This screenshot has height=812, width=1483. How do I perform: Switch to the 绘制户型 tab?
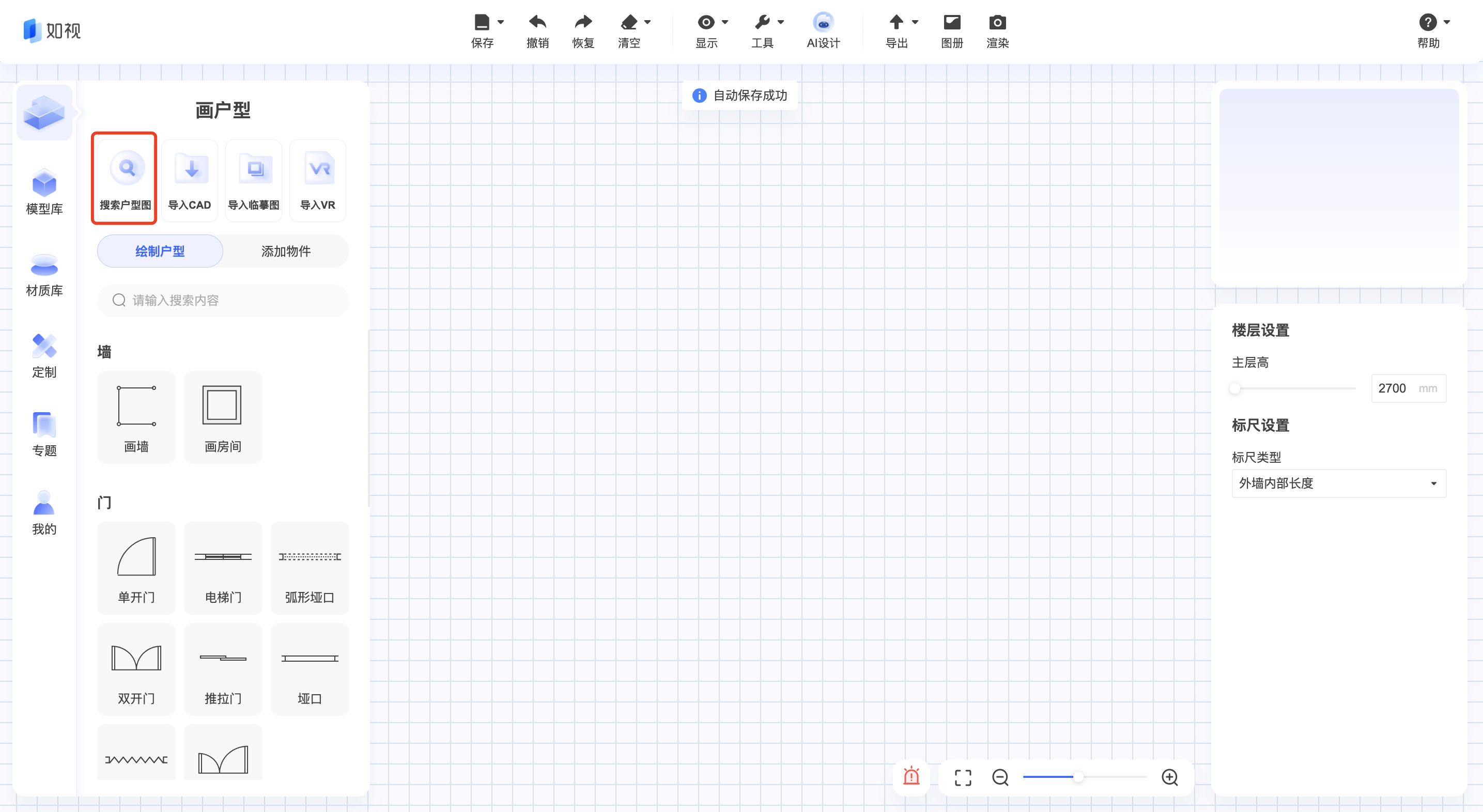(x=160, y=251)
